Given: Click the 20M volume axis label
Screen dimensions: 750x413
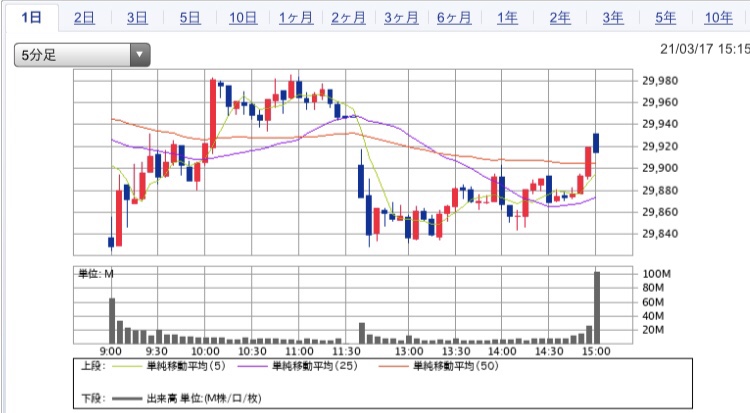Looking at the screenshot, I should [653, 330].
